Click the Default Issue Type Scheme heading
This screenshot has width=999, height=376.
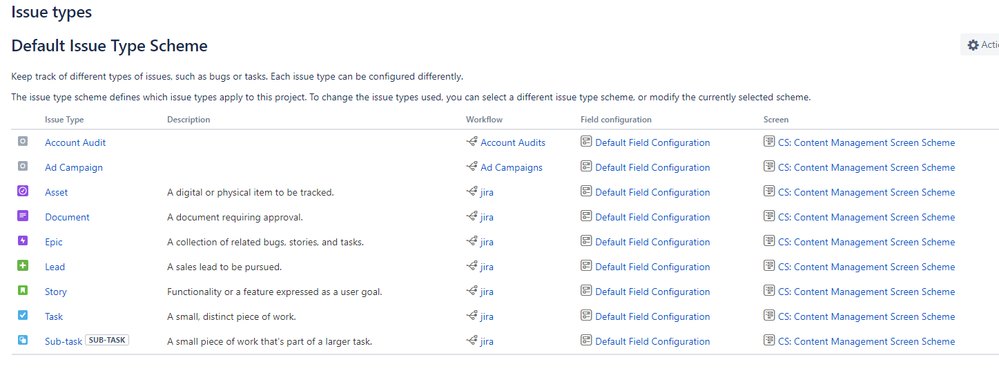[110, 46]
